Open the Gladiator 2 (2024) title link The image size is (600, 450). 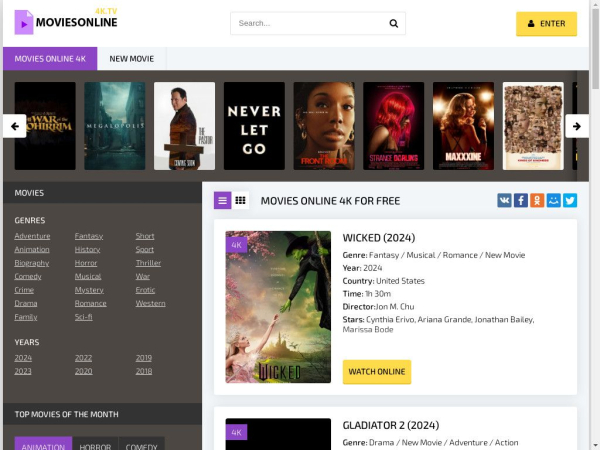point(391,426)
